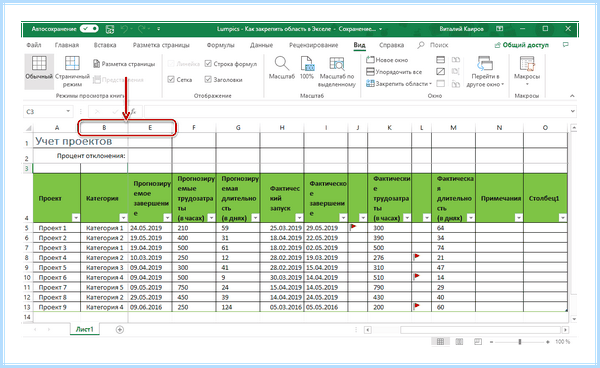Open the comments speech bubble icon

566,45
